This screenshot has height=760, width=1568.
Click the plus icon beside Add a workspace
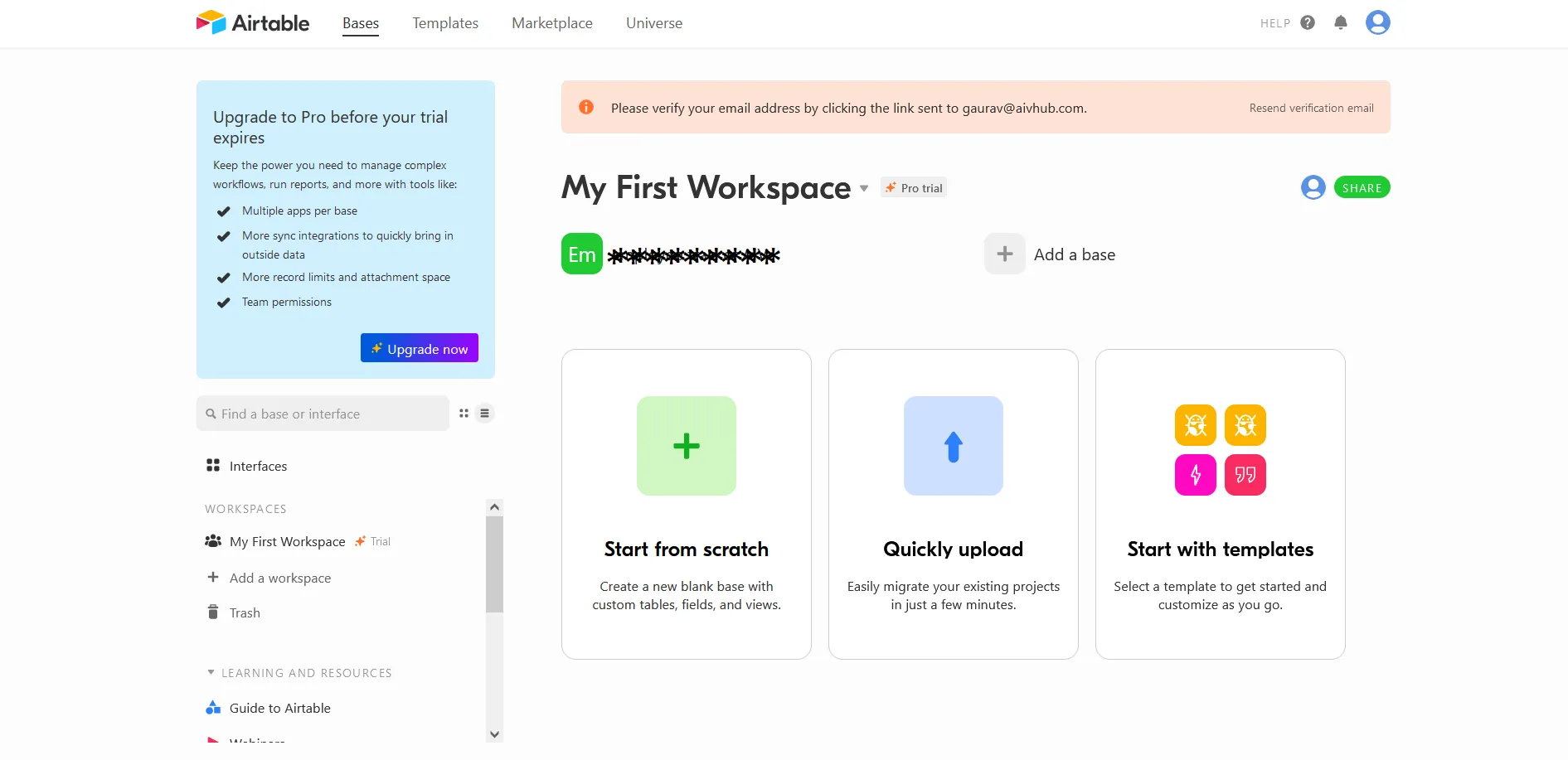coord(213,577)
